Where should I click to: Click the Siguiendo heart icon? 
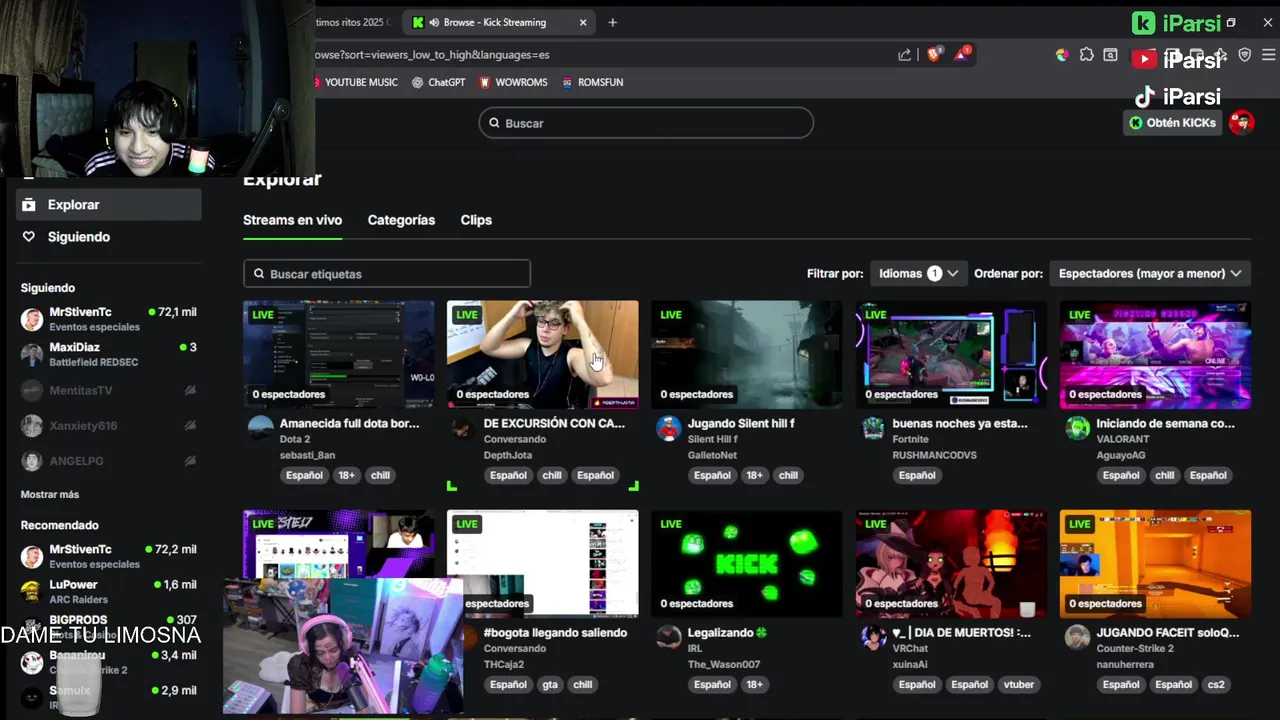[x=29, y=237]
